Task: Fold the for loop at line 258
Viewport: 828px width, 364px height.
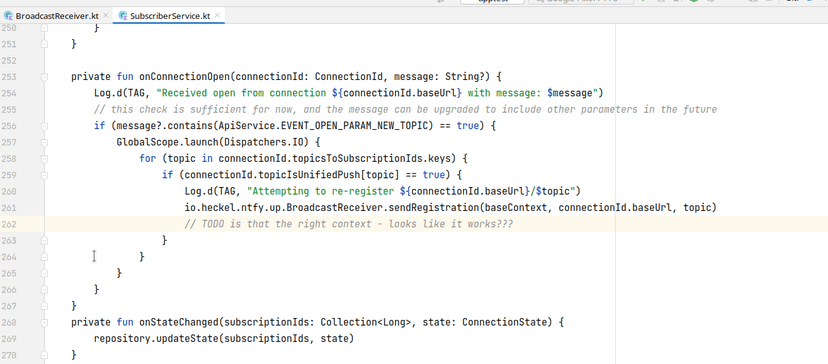Action: click(44, 158)
